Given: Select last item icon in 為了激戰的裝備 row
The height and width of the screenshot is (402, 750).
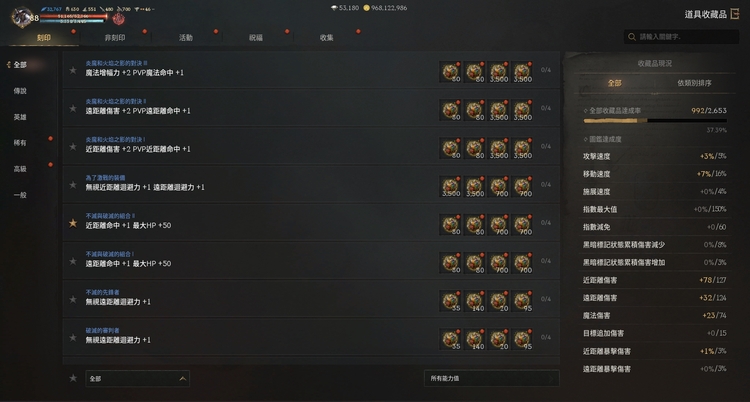Looking at the screenshot, I should [x=522, y=187].
